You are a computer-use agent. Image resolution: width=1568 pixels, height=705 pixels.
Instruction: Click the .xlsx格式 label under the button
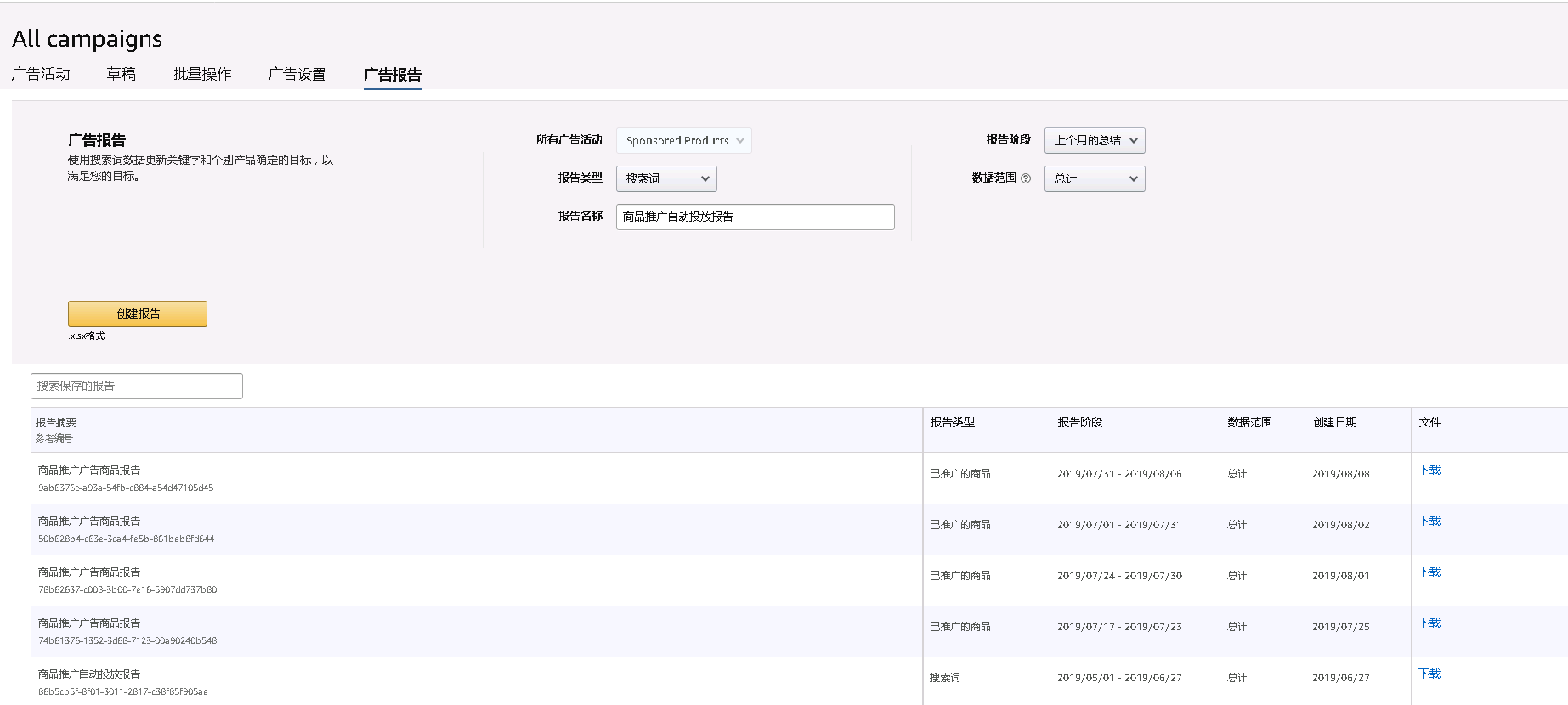click(87, 336)
